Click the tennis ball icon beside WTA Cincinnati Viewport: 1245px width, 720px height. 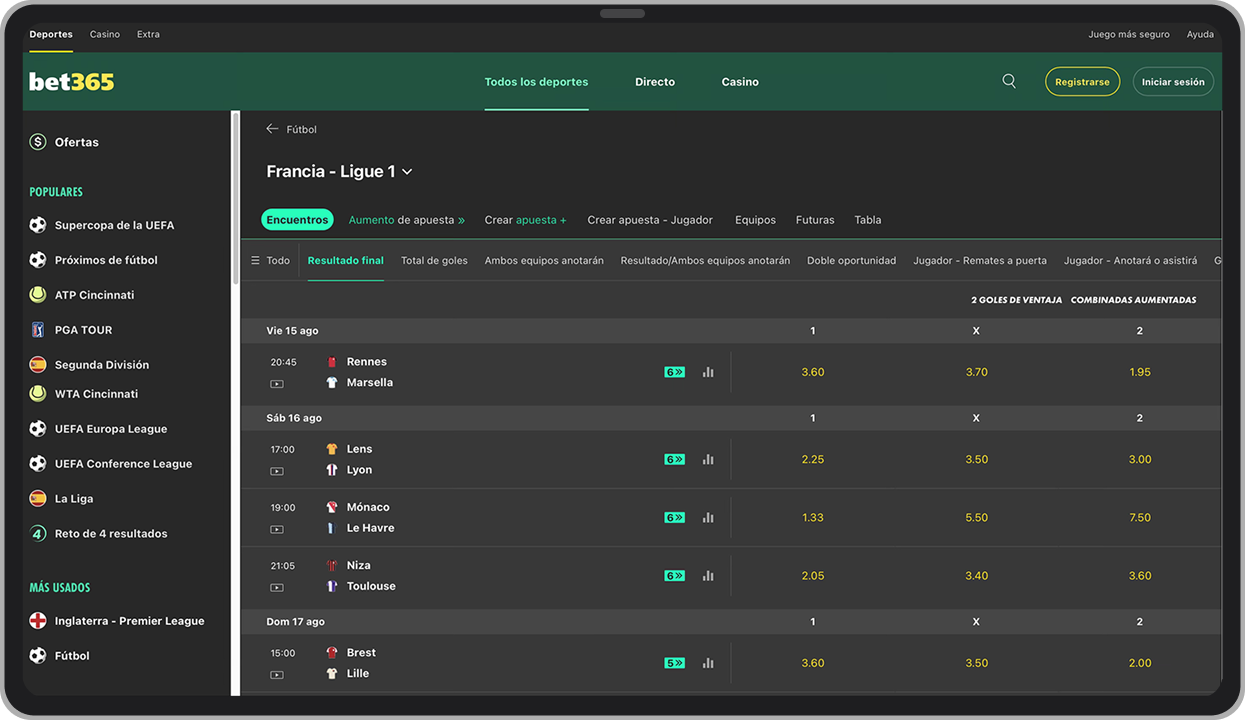point(38,394)
